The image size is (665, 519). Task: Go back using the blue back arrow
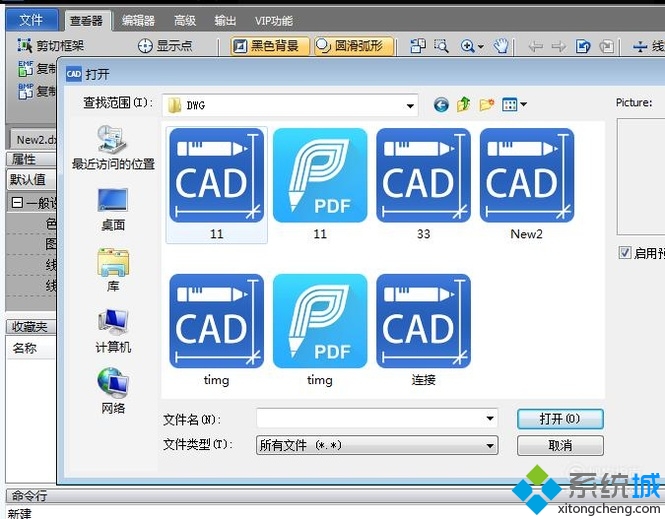441,104
